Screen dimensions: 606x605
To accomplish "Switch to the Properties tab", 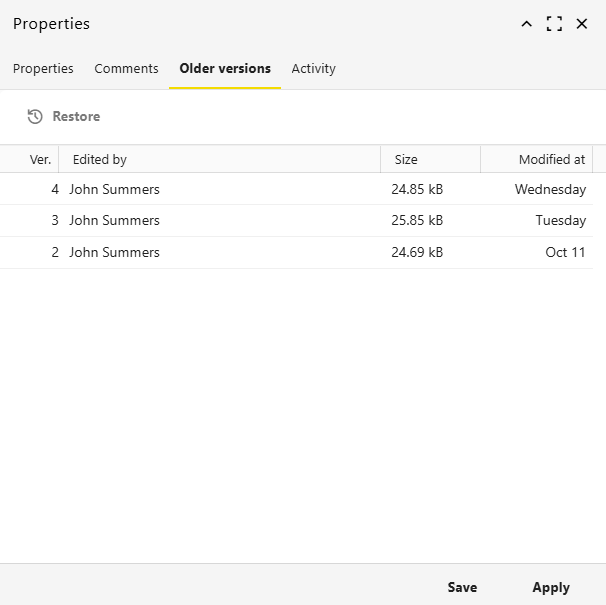I will click(x=43, y=68).
